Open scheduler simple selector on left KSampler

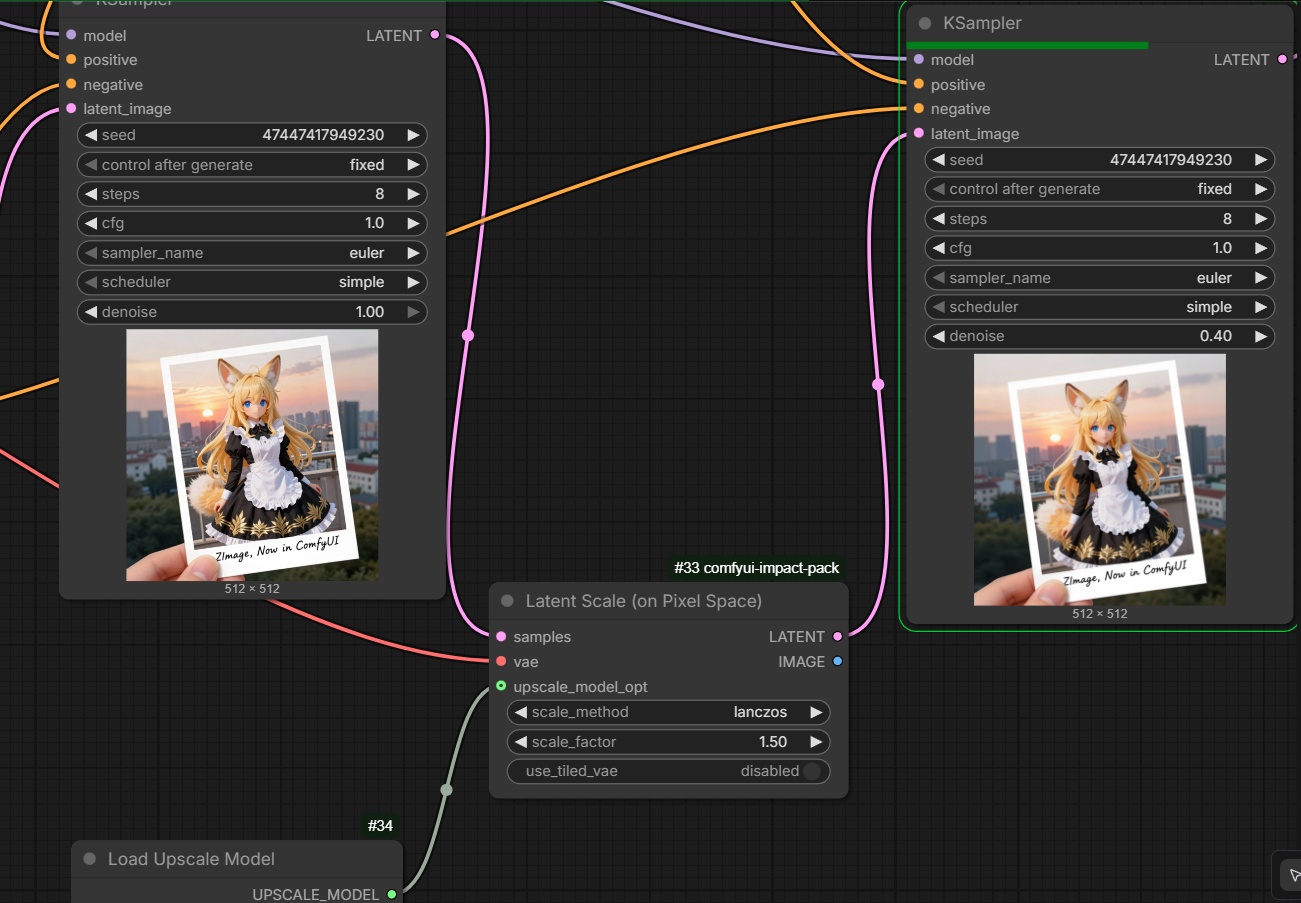coord(252,282)
